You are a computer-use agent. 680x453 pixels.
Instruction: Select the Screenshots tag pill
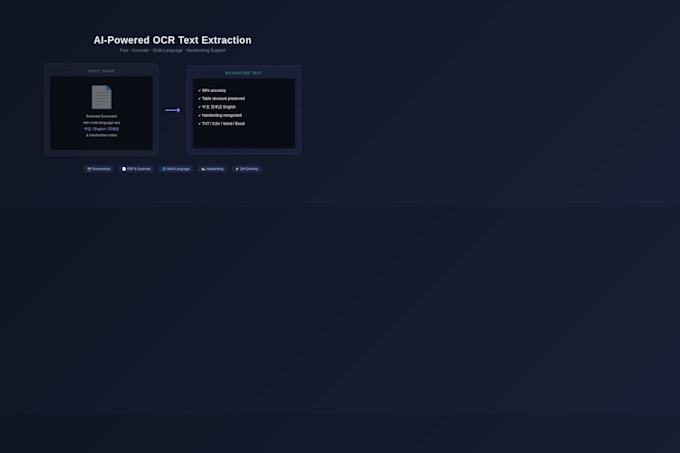pyautogui.click(x=98, y=169)
